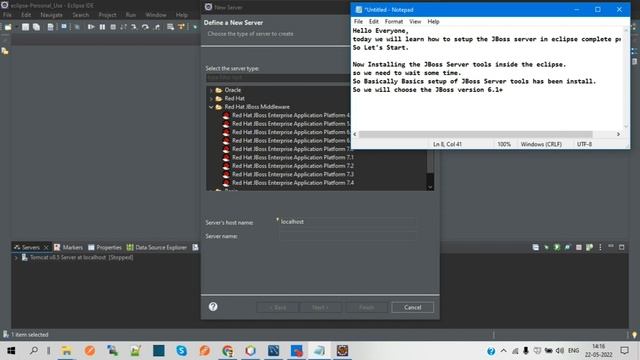Click the taskbar clock showing 14:16
The width and height of the screenshot is (640, 360).
coord(598,351)
